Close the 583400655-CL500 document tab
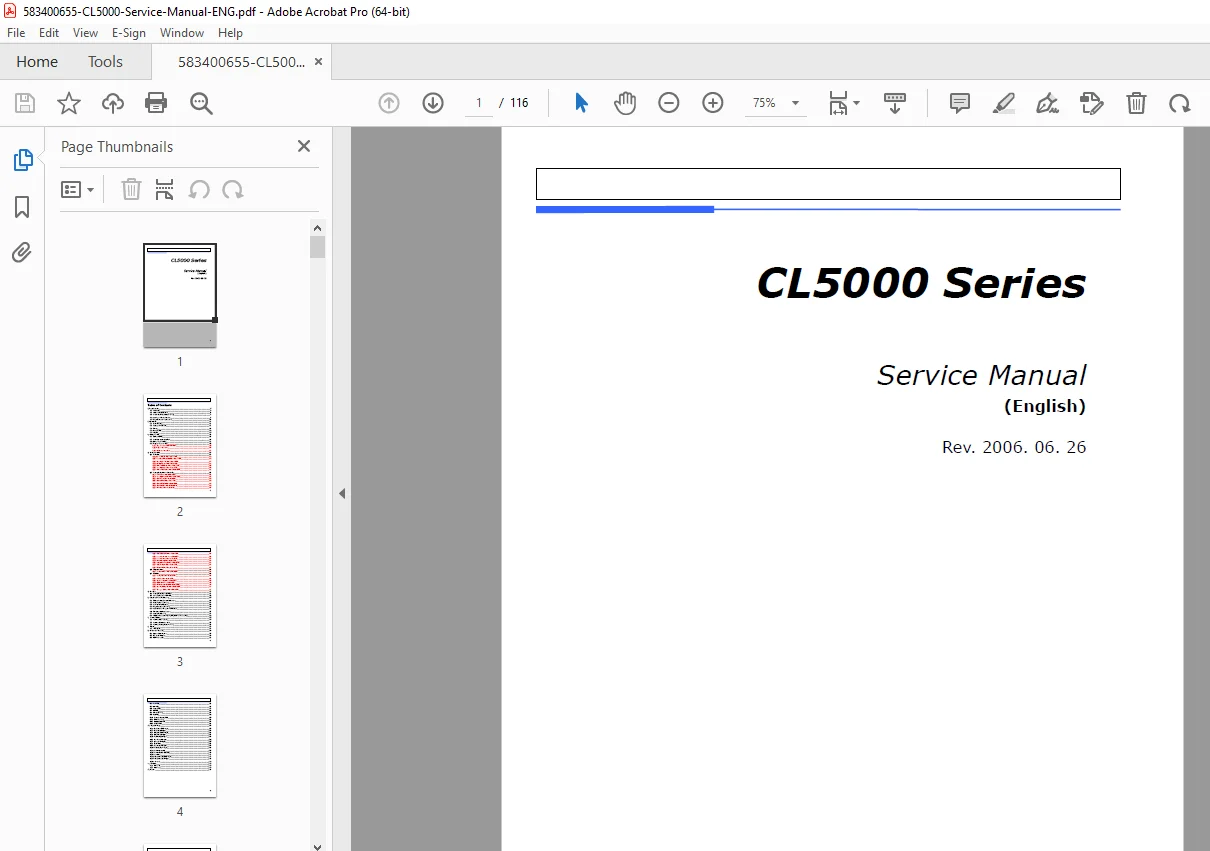The width and height of the screenshot is (1210, 851). pyautogui.click(x=319, y=62)
